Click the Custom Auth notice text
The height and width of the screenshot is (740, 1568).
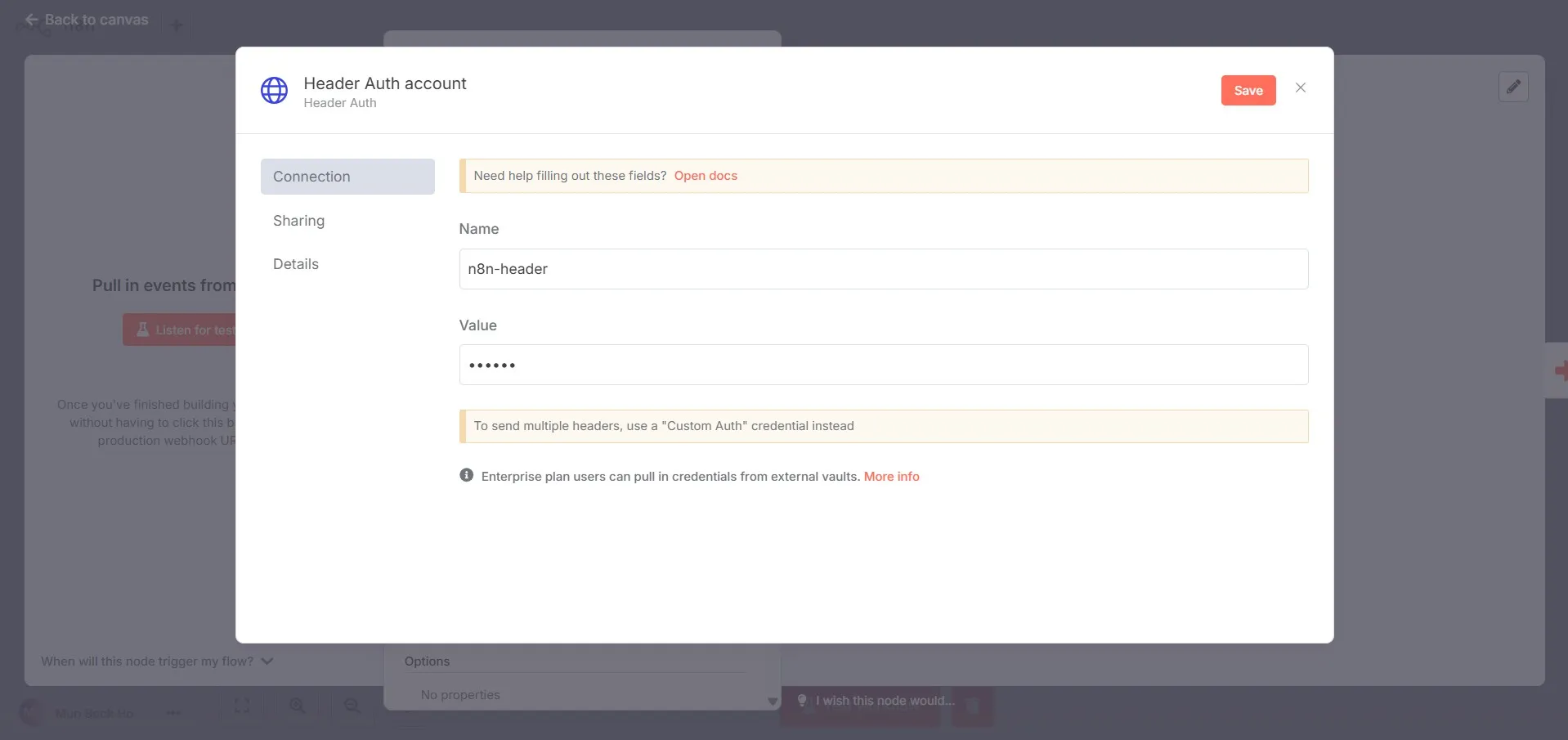tap(664, 426)
